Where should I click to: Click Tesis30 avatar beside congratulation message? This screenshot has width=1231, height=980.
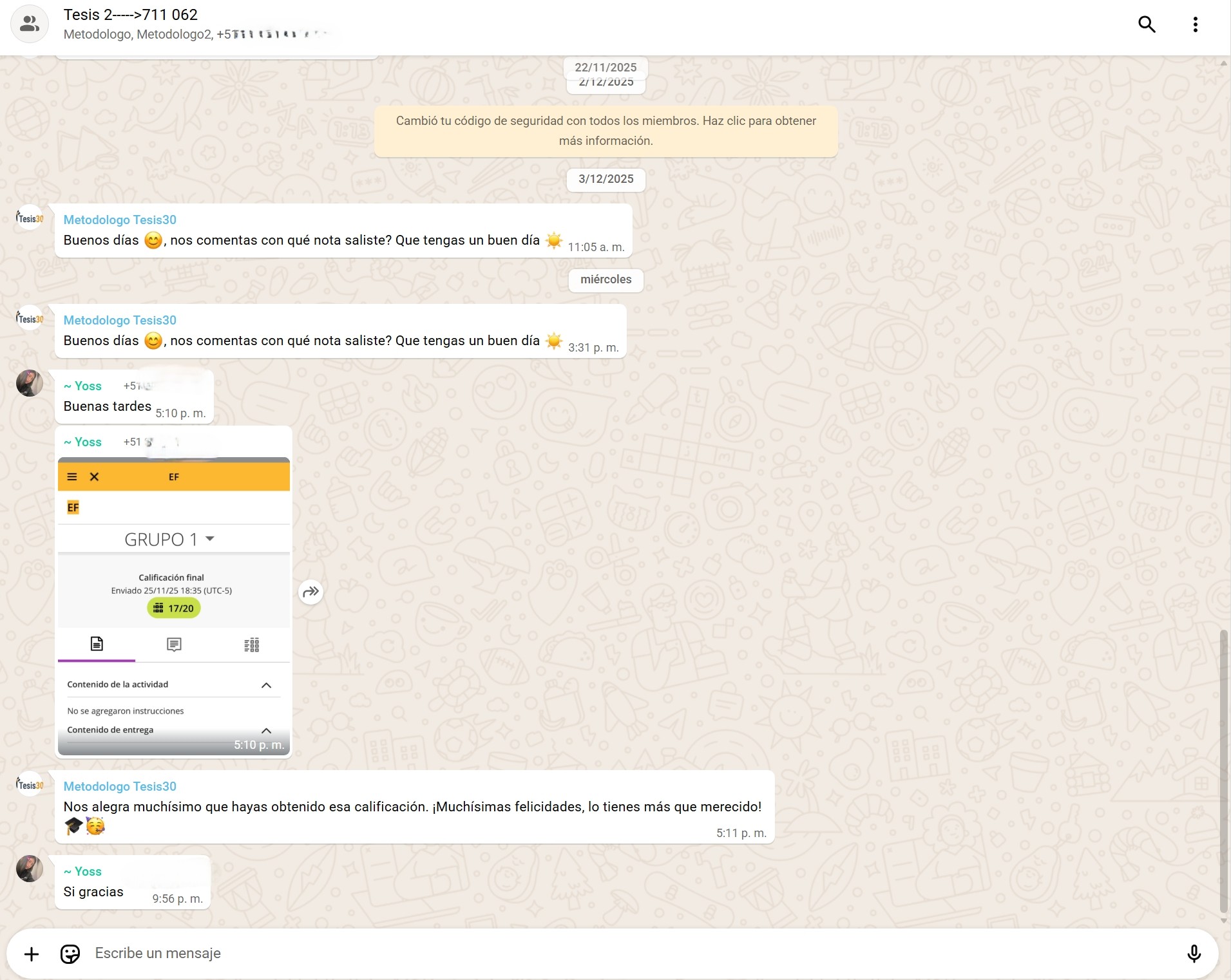[x=30, y=785]
